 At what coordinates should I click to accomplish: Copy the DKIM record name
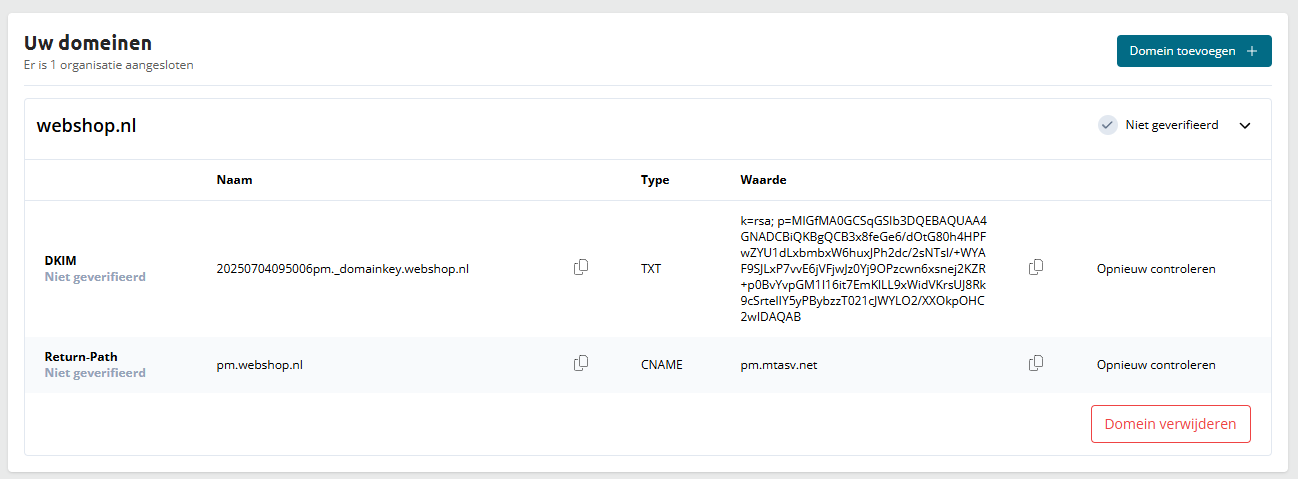pyautogui.click(x=581, y=268)
